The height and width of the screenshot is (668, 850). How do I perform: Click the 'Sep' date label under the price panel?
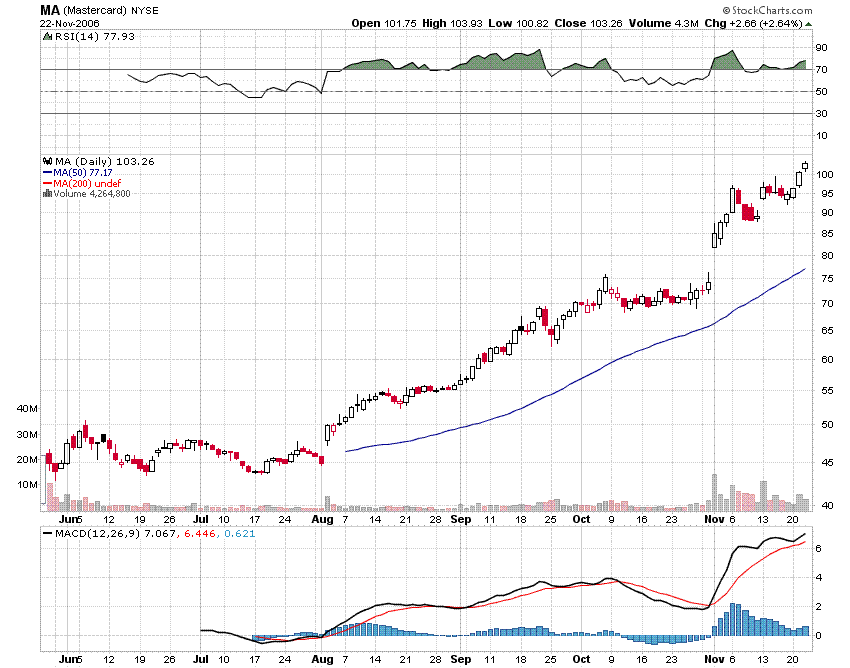pyautogui.click(x=461, y=519)
